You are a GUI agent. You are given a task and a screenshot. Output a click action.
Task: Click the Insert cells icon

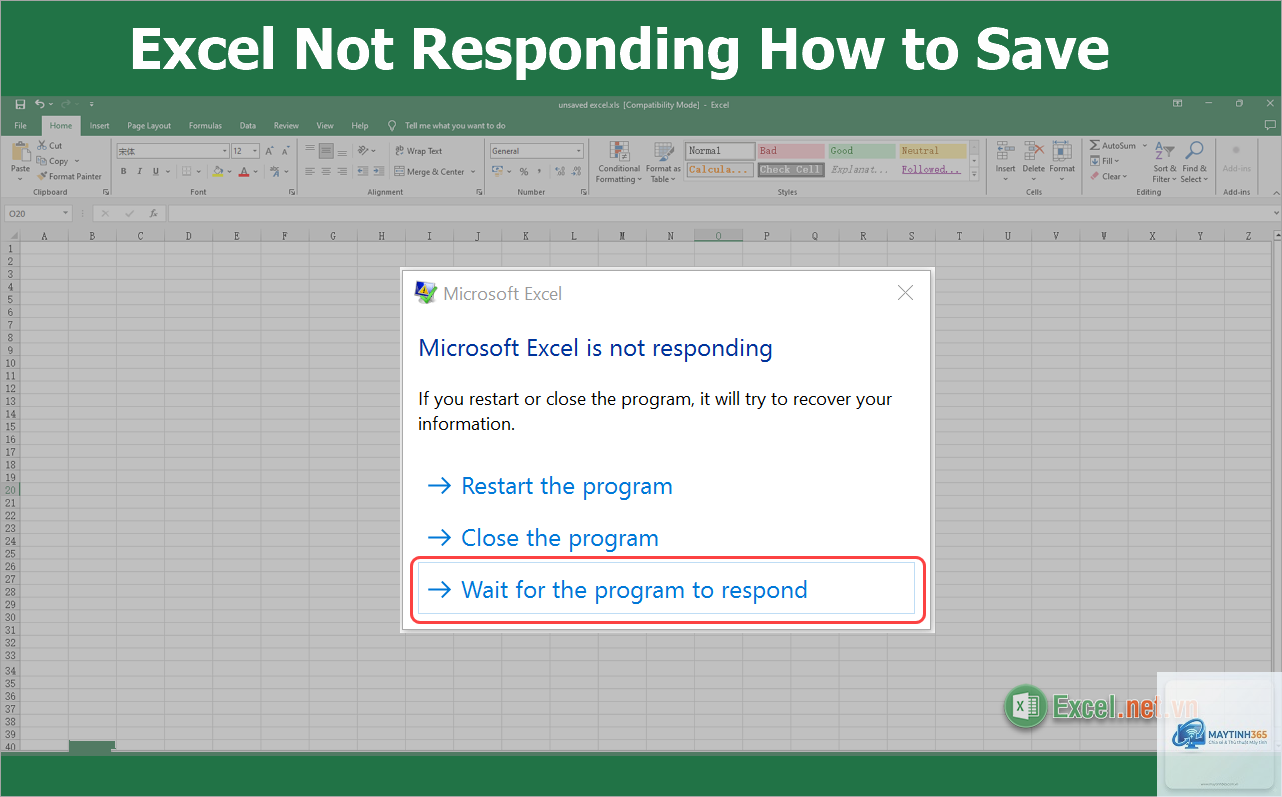point(1005,150)
